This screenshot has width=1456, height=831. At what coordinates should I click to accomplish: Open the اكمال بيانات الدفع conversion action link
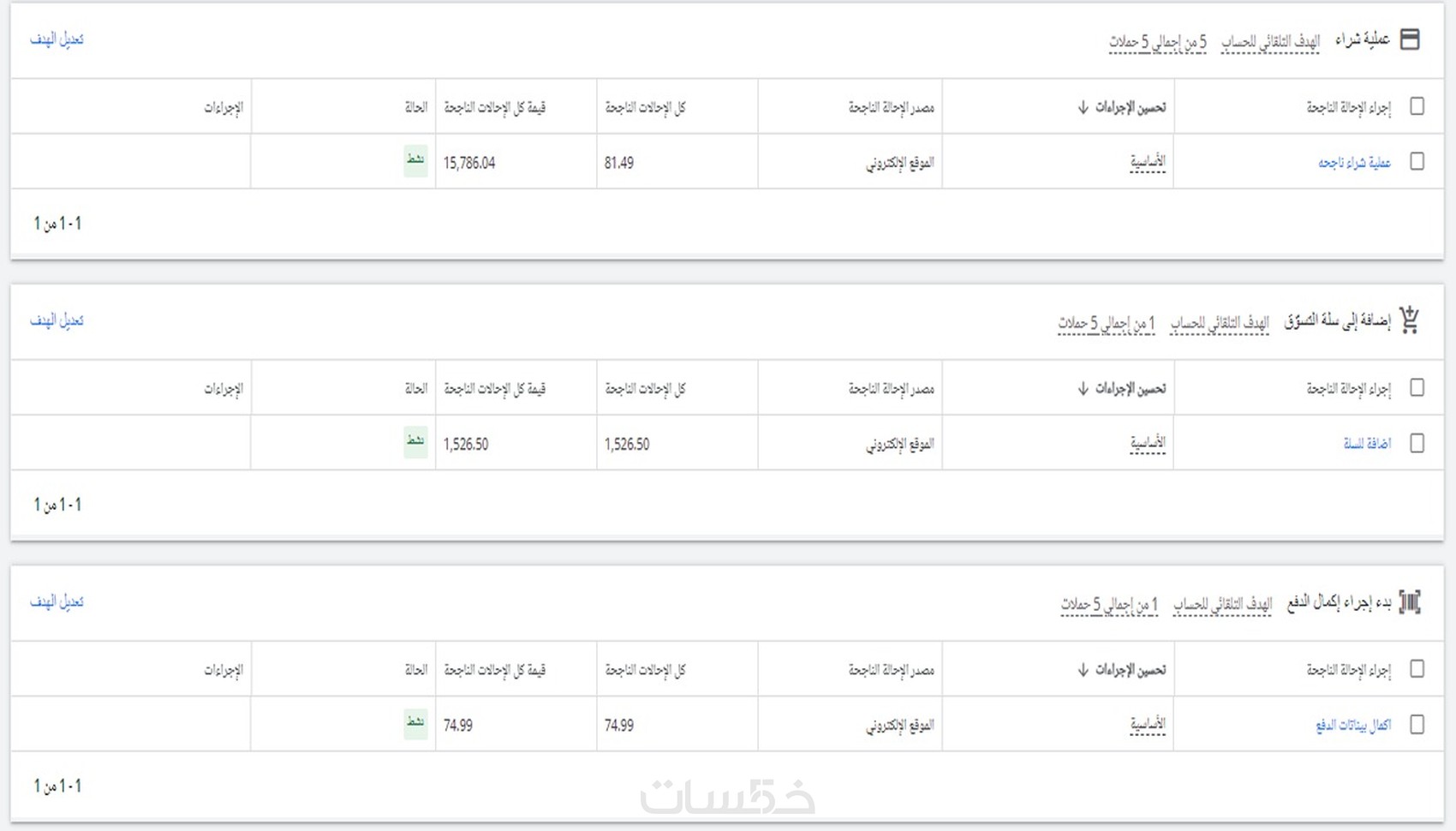point(1353,726)
